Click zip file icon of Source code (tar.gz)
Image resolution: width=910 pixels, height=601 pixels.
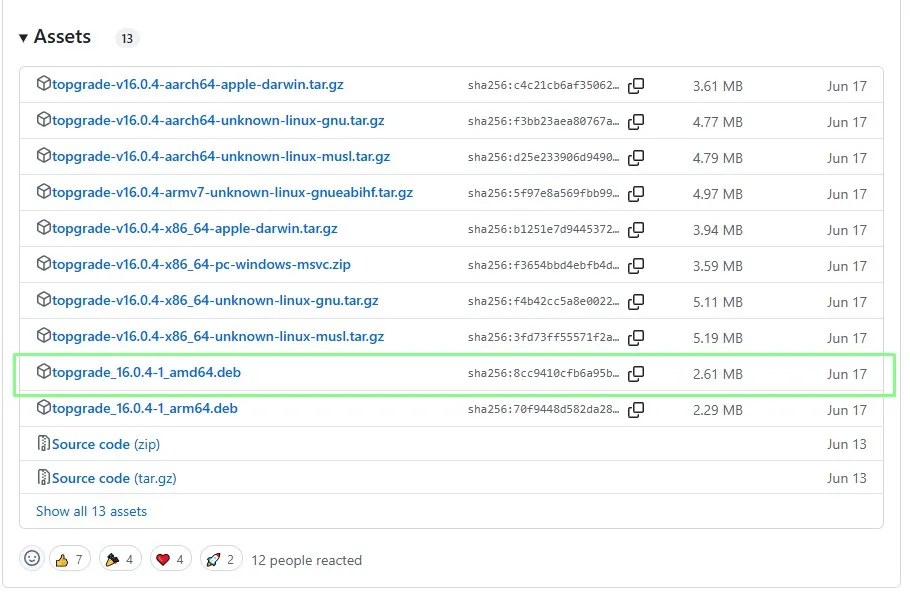pos(44,477)
